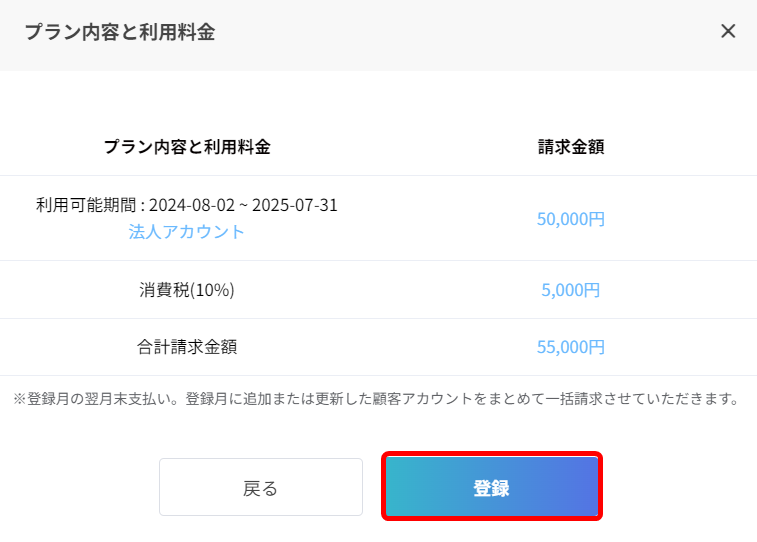This screenshot has height=542, width=757.
Task: Click the 登録 register button
Action: (492, 486)
